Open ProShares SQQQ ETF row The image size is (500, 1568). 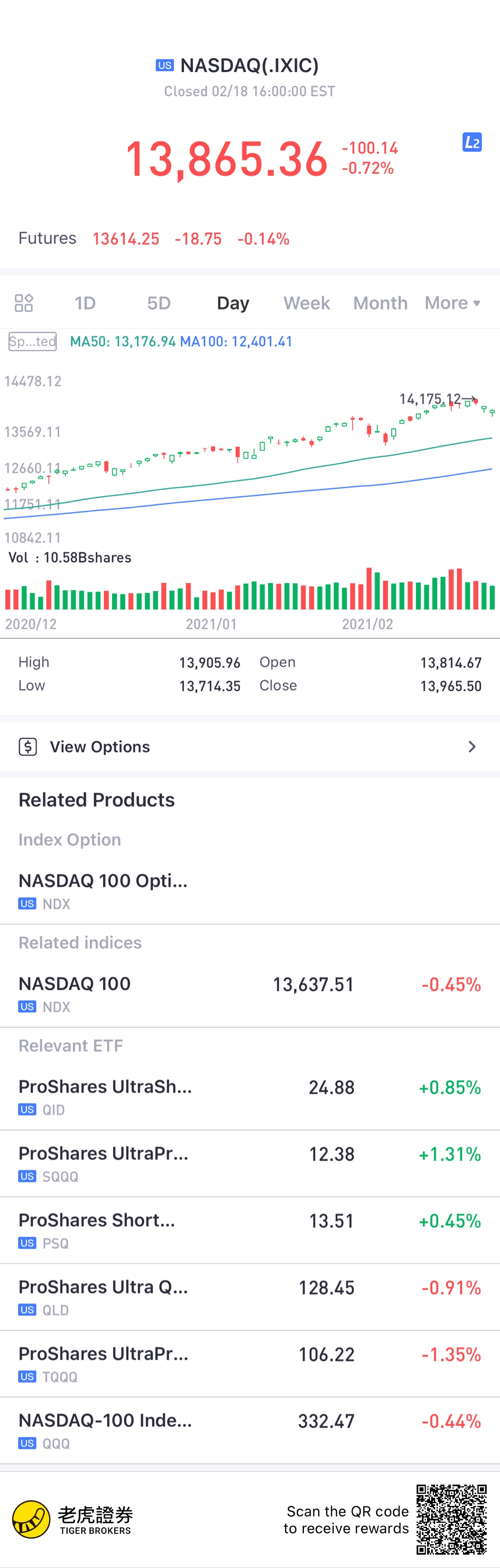pos(250,1163)
